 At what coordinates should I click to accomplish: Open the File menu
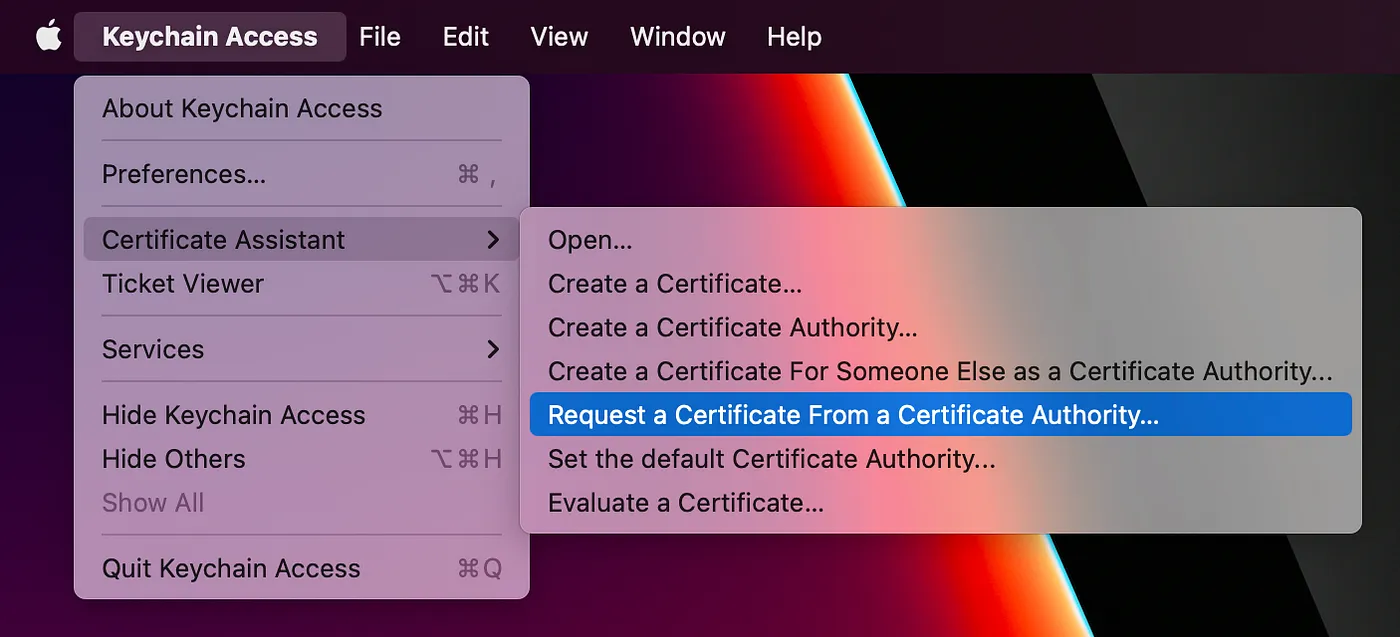380,37
